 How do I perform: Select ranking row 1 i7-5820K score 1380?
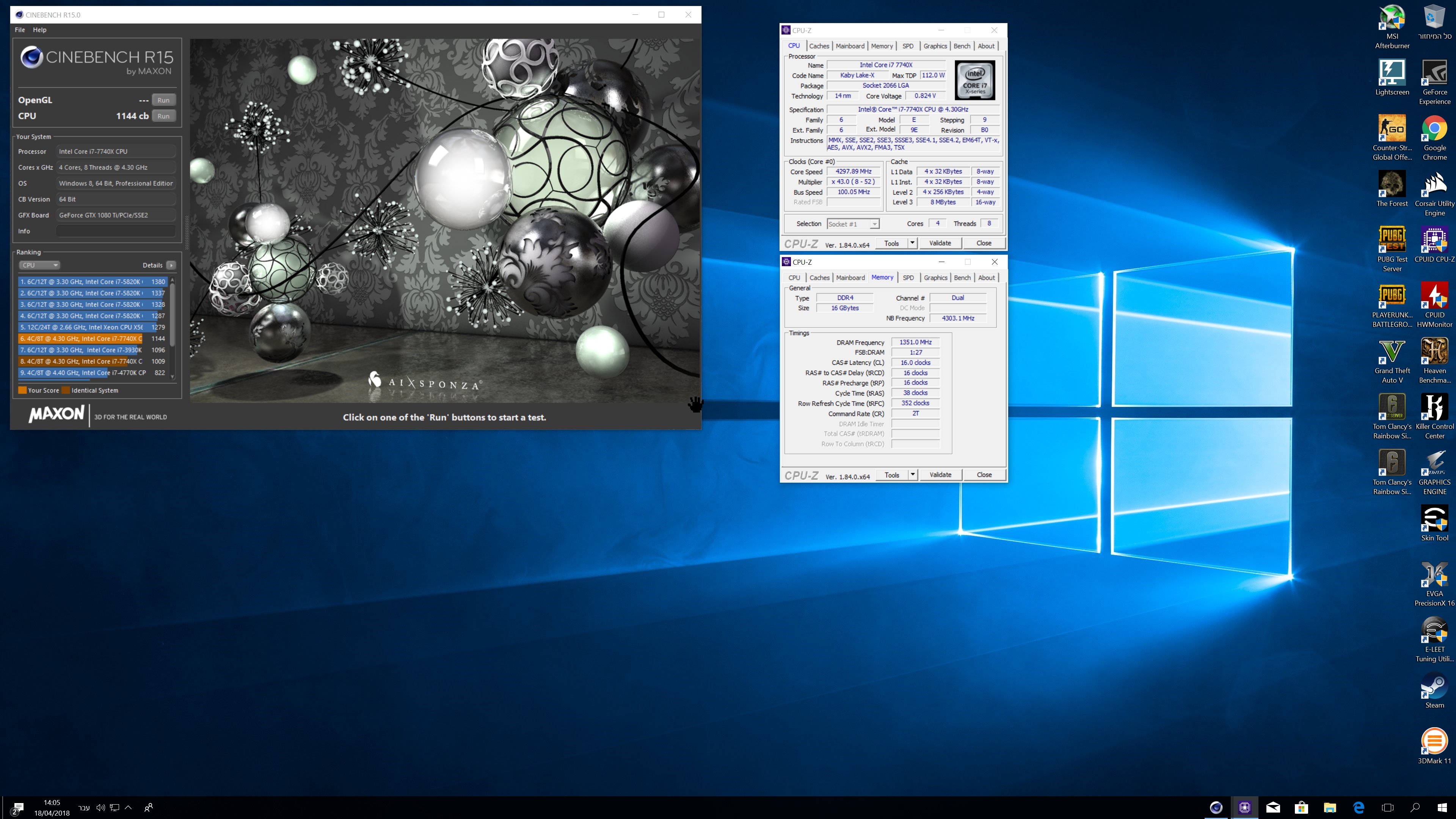click(x=93, y=281)
